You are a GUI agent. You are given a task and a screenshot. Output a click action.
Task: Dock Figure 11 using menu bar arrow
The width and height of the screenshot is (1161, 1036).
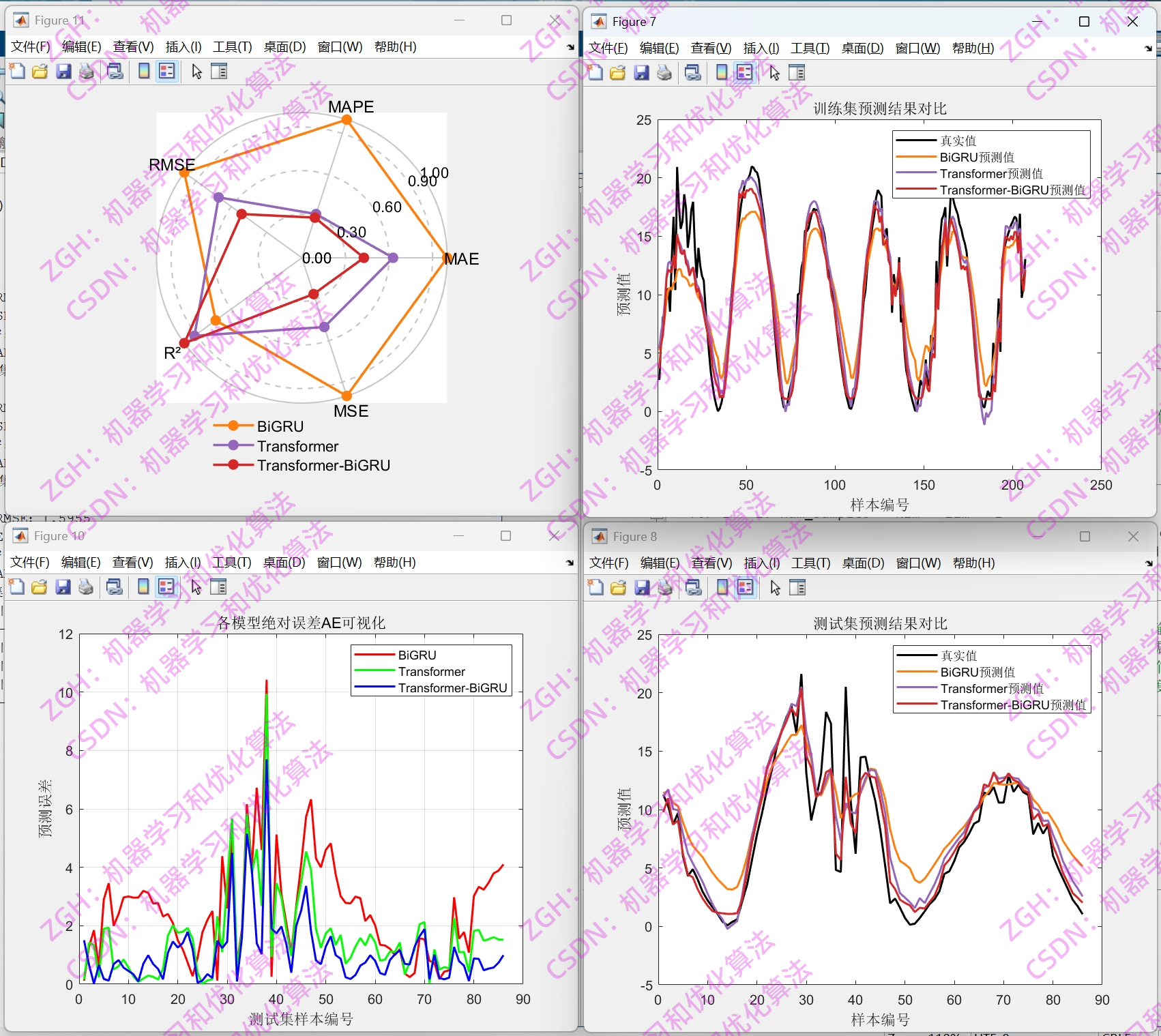click(x=570, y=47)
